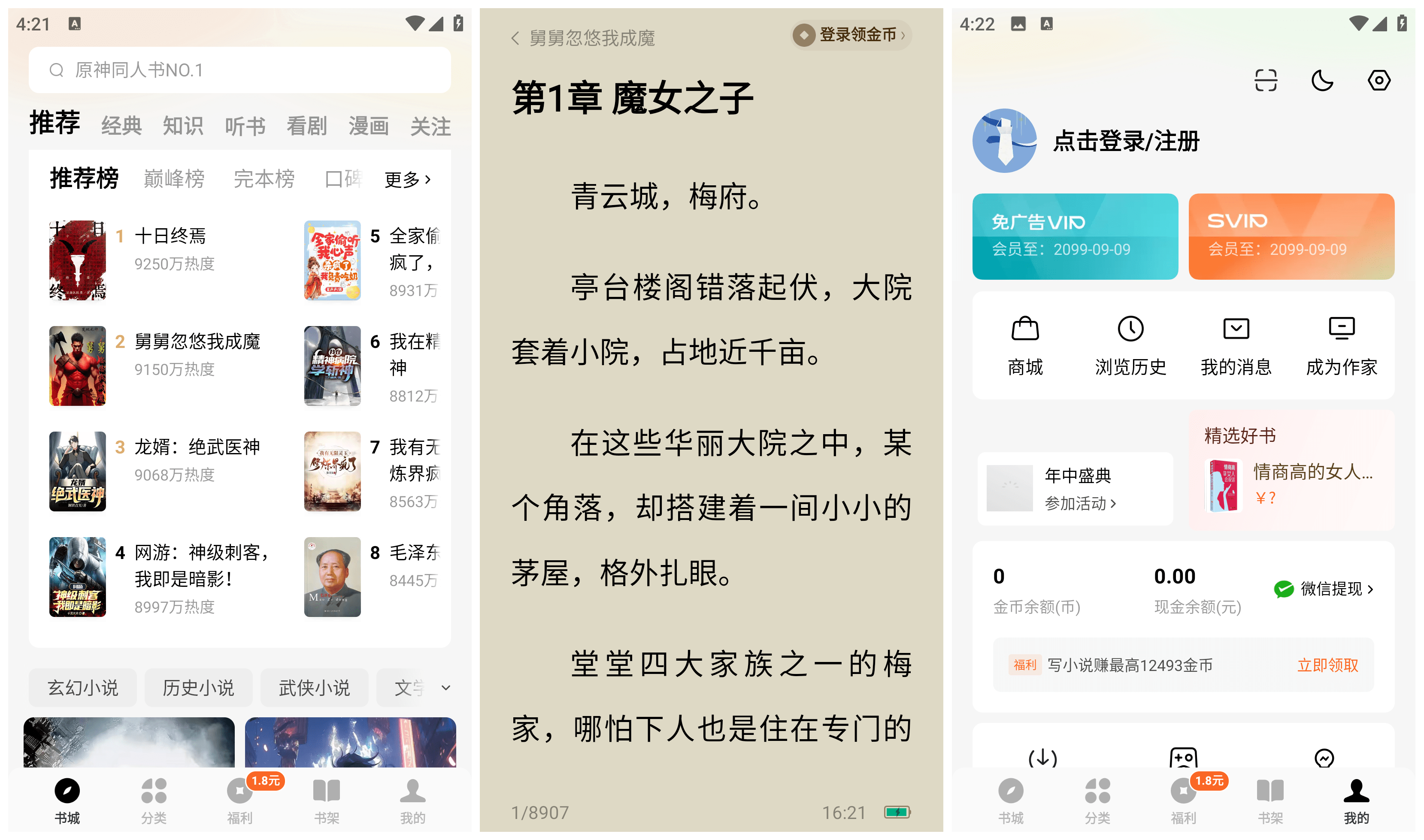This screenshot has width=1424, height=840.
Task: Tap 登录领金币 button in reader
Action: click(851, 35)
